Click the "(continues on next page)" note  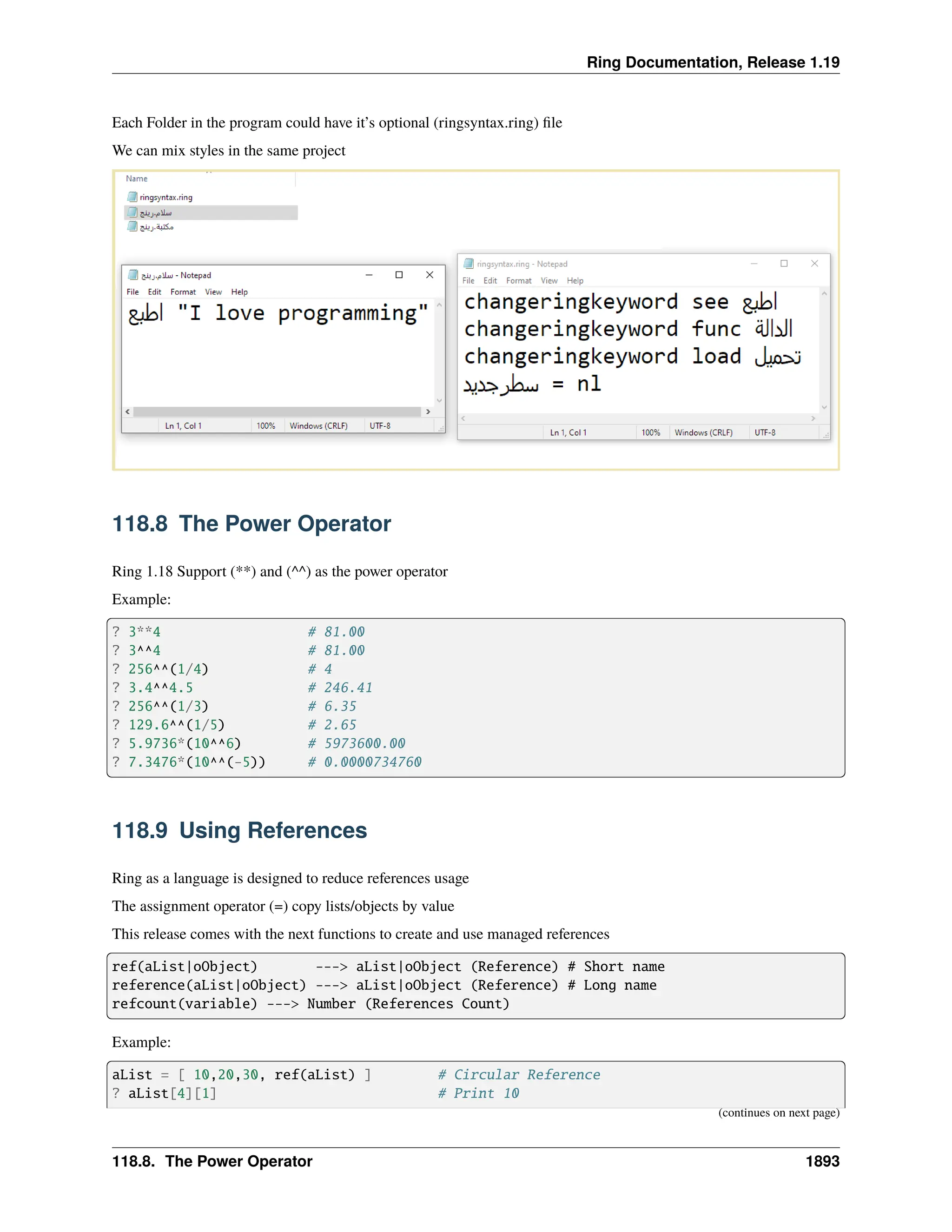[779, 1113]
